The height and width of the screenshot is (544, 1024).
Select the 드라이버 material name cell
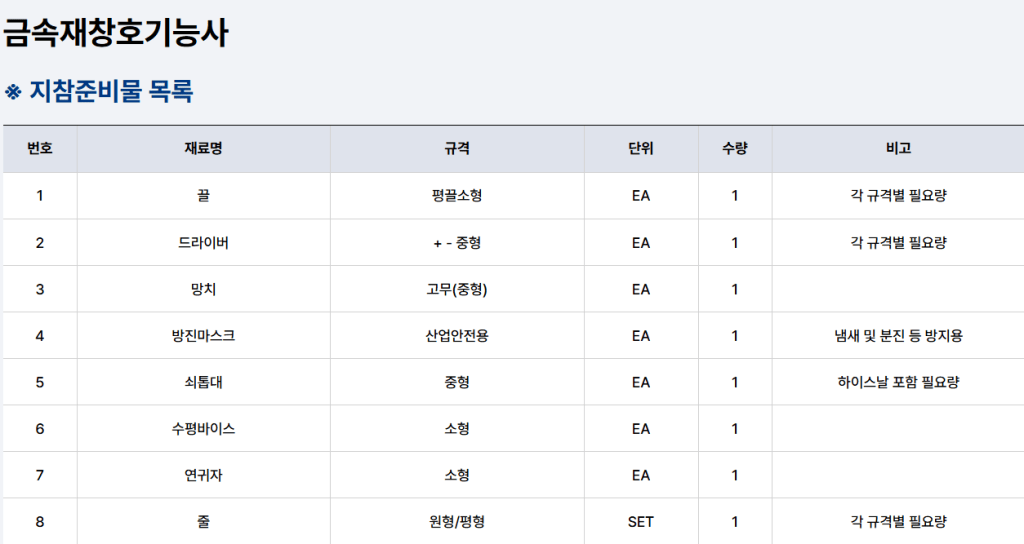click(x=204, y=243)
